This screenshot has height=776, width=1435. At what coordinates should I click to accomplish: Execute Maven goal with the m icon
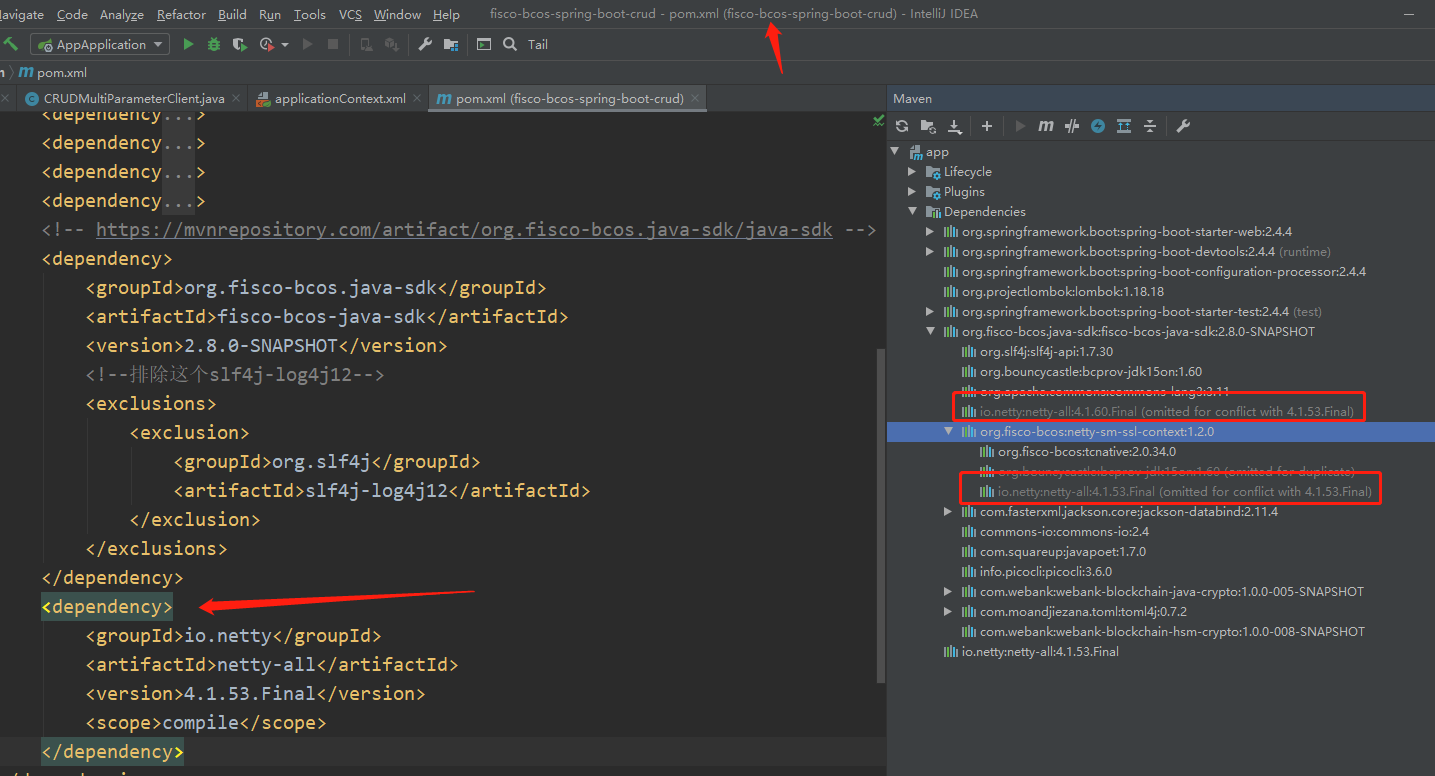pos(1046,126)
